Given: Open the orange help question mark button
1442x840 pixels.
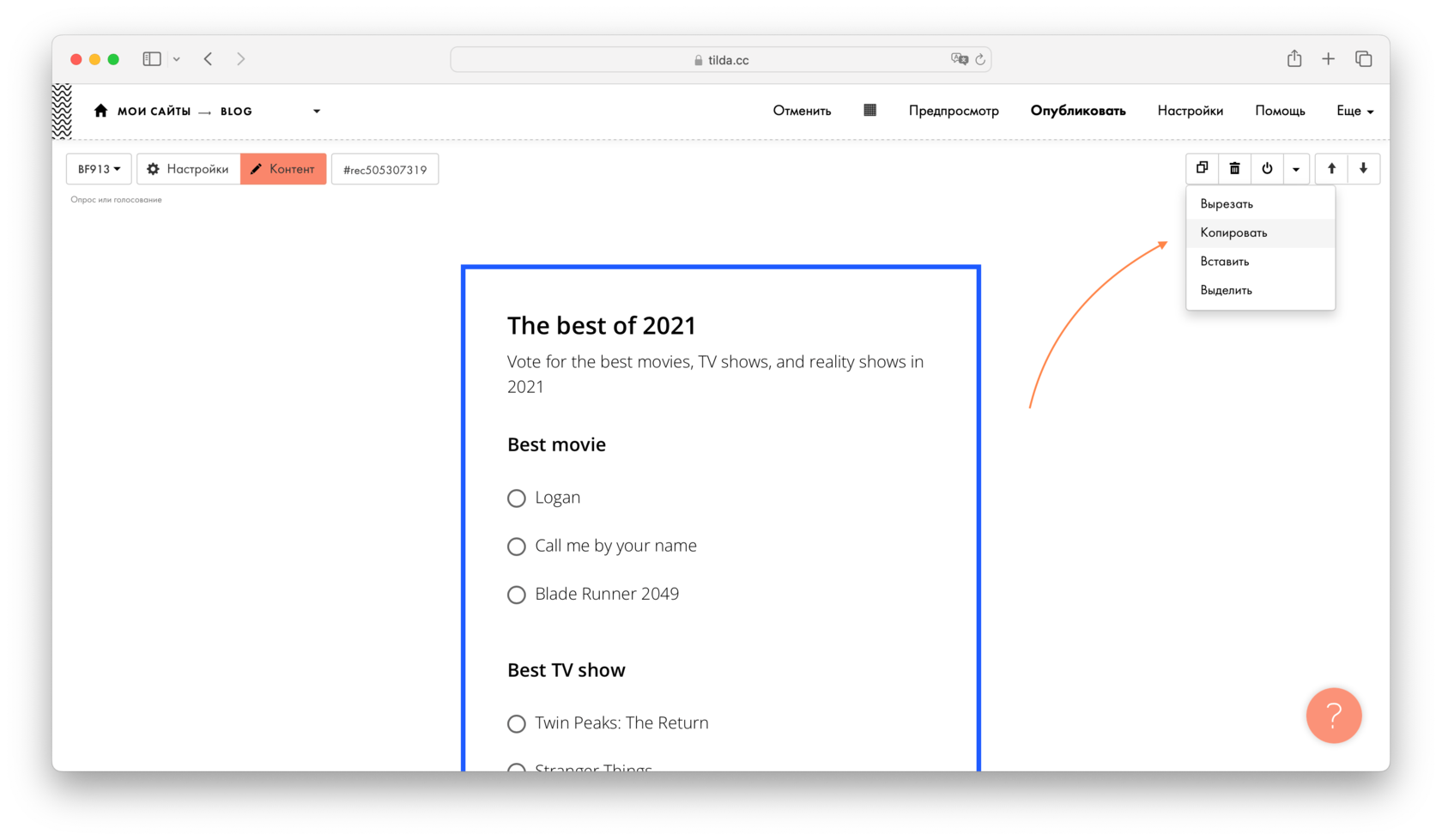Looking at the screenshot, I should [x=1334, y=716].
